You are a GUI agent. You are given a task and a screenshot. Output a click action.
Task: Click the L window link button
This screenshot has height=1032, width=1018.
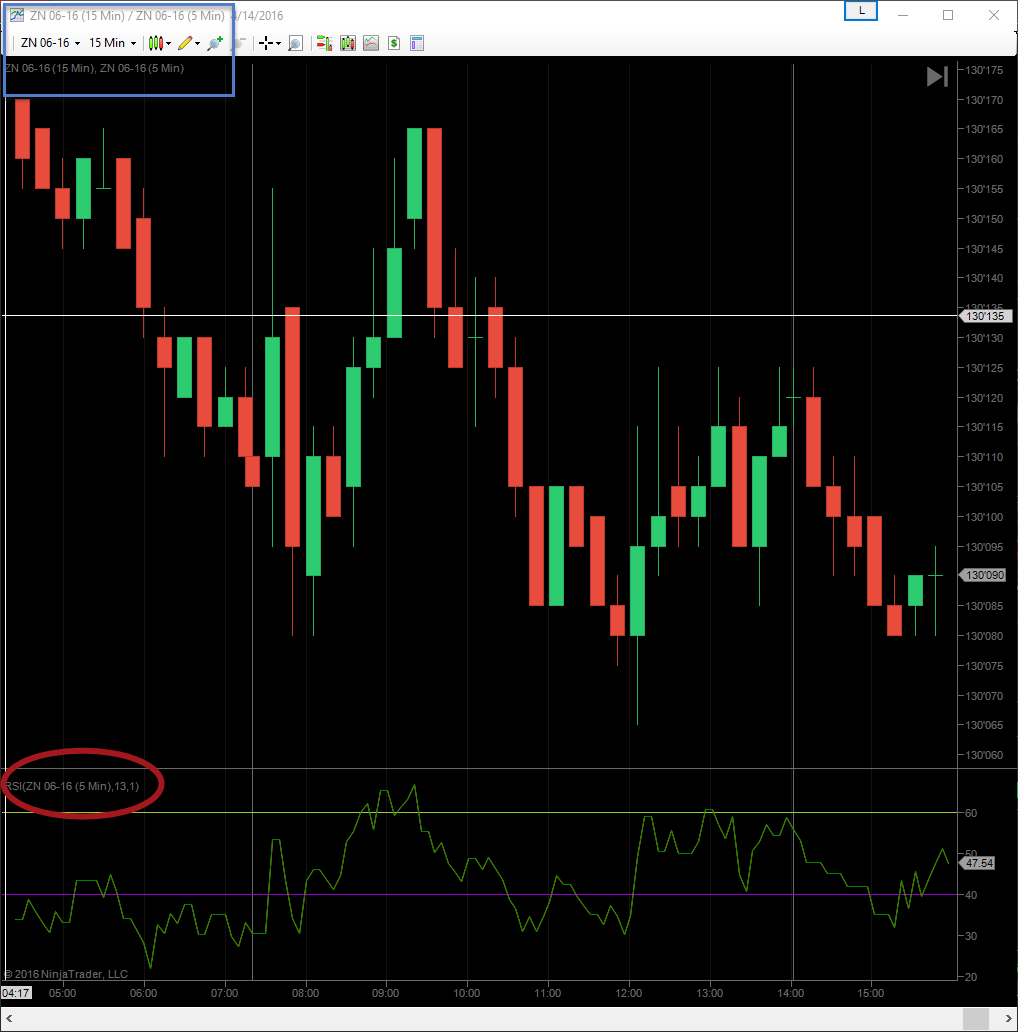861,11
